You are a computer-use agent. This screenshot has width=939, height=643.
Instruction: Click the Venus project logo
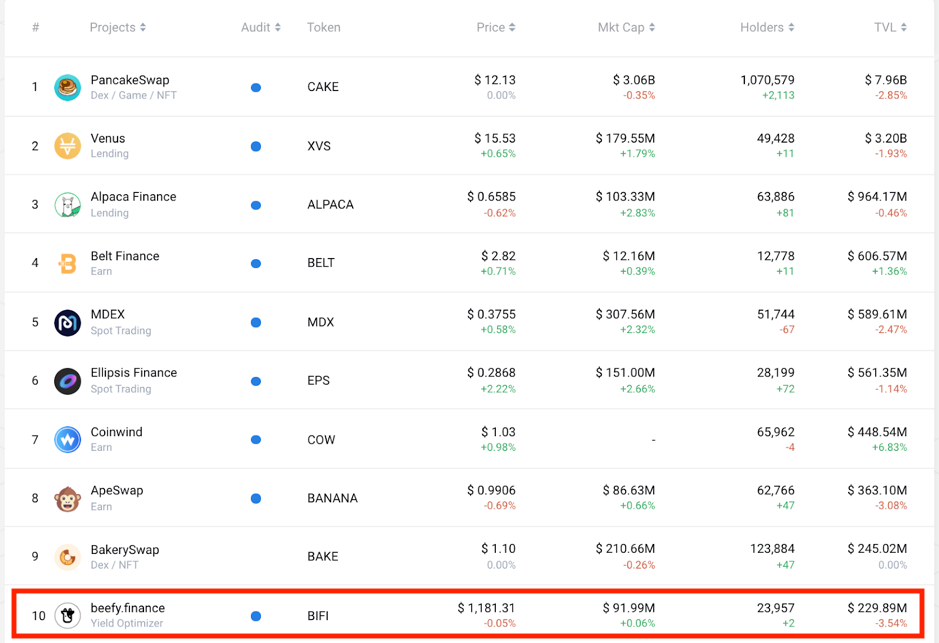click(67, 146)
